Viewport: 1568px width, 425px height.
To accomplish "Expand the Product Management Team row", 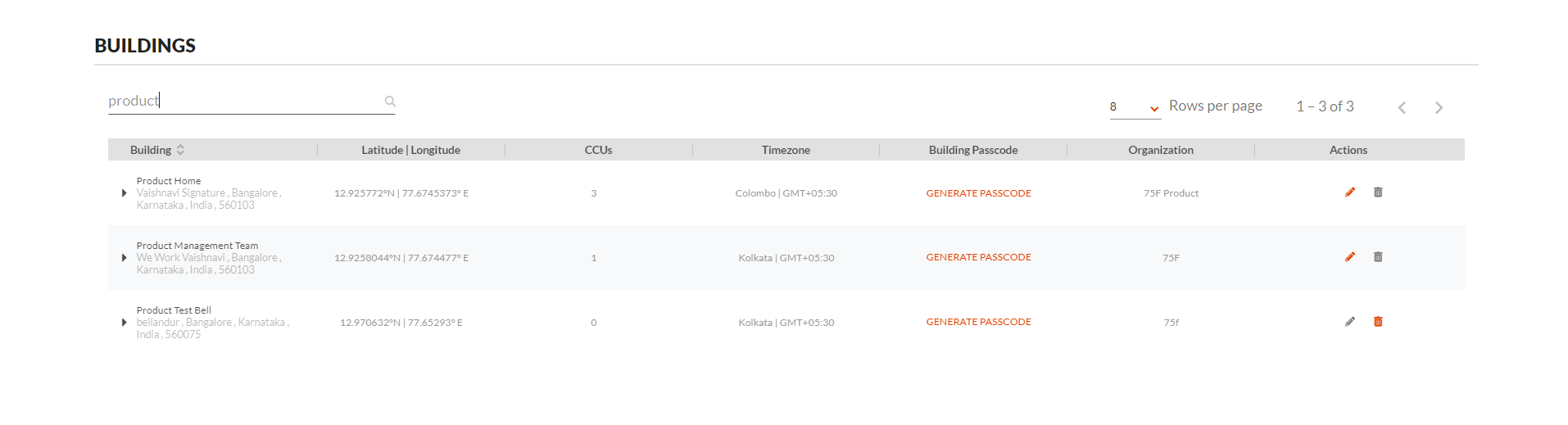I will point(124,258).
